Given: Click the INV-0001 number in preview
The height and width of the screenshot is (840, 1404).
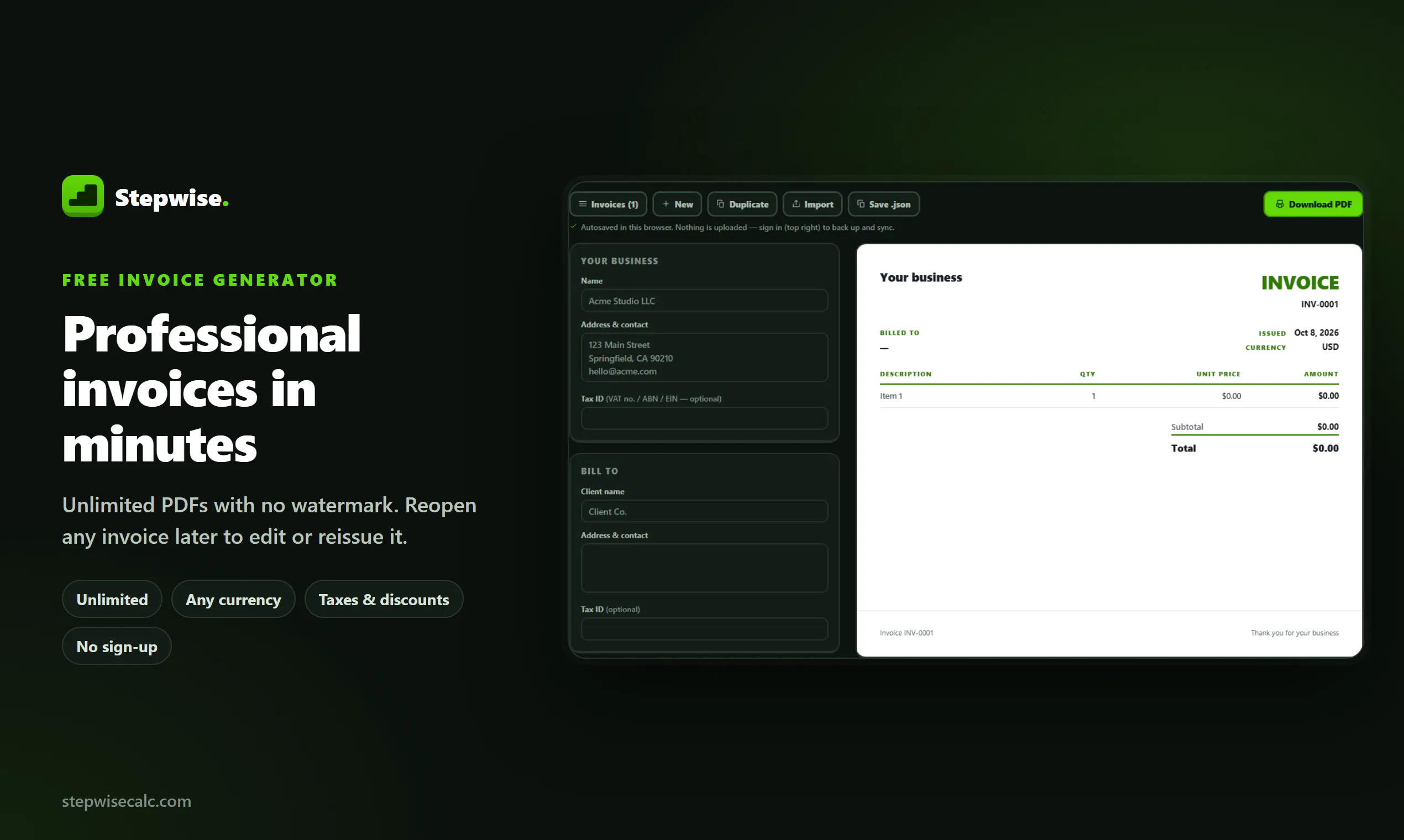Looking at the screenshot, I should tap(1319, 304).
